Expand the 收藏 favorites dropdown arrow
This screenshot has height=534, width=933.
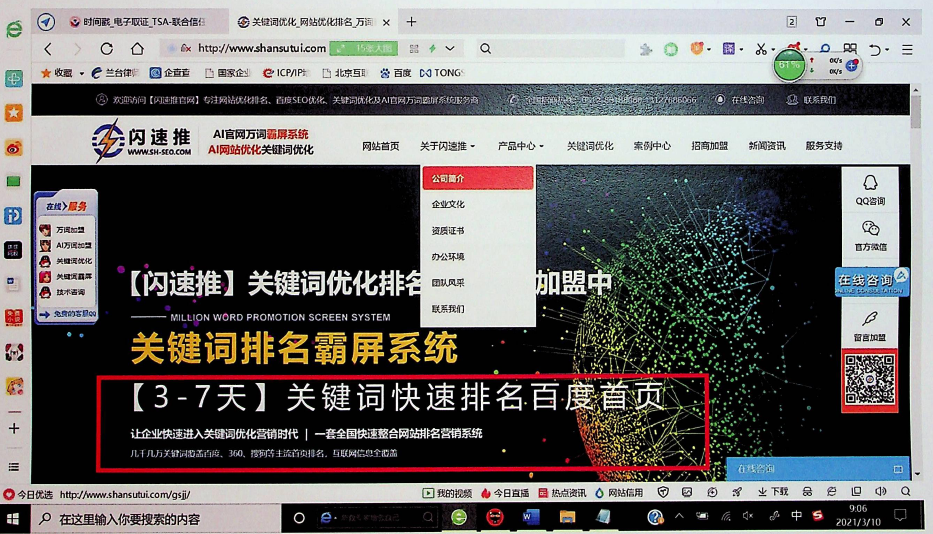coord(82,73)
